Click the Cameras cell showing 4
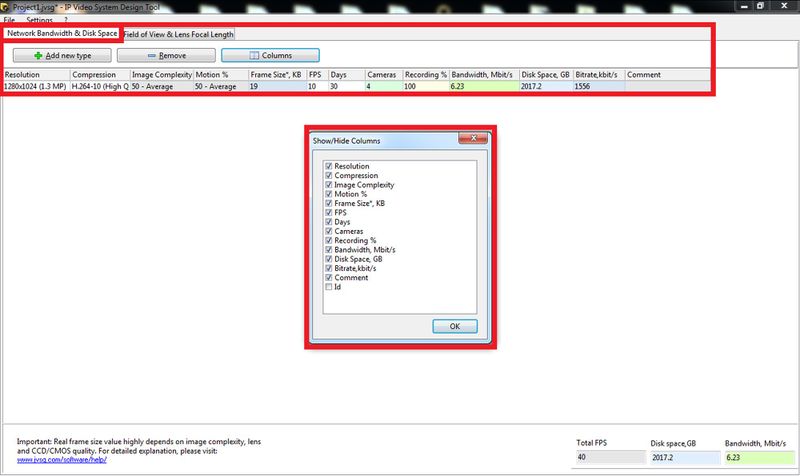 point(384,87)
